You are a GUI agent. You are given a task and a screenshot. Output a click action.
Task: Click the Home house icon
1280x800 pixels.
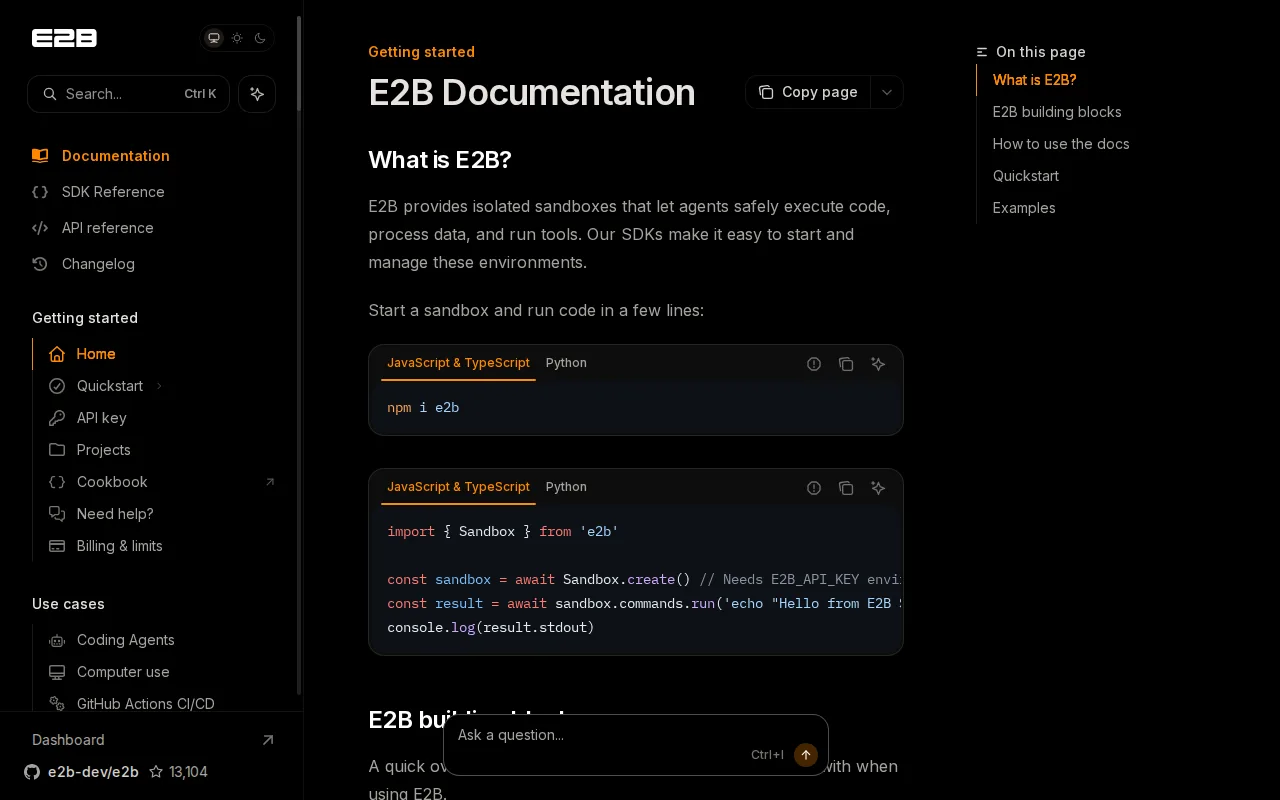57,354
